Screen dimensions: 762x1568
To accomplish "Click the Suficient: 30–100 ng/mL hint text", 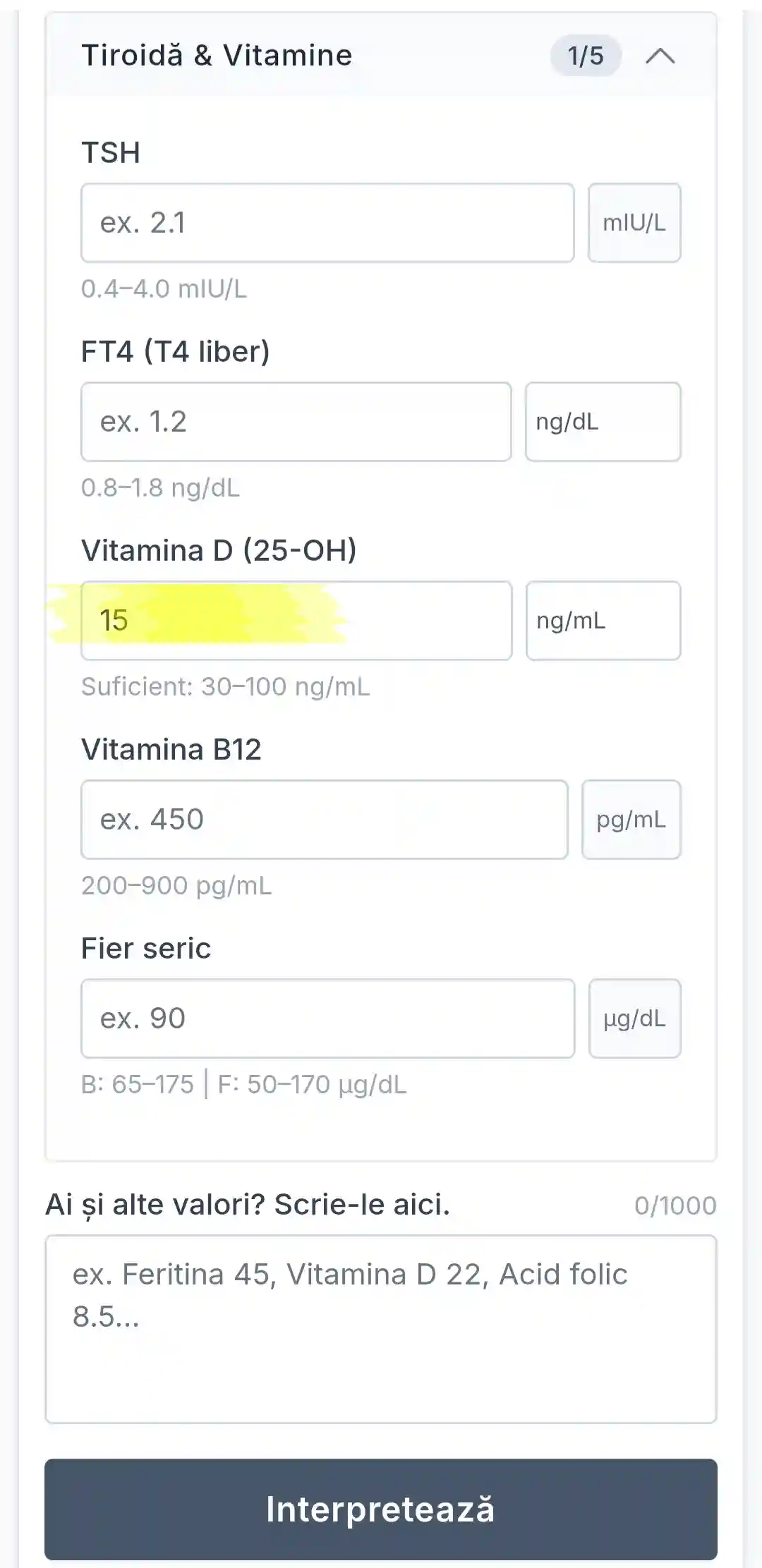I will (x=226, y=685).
